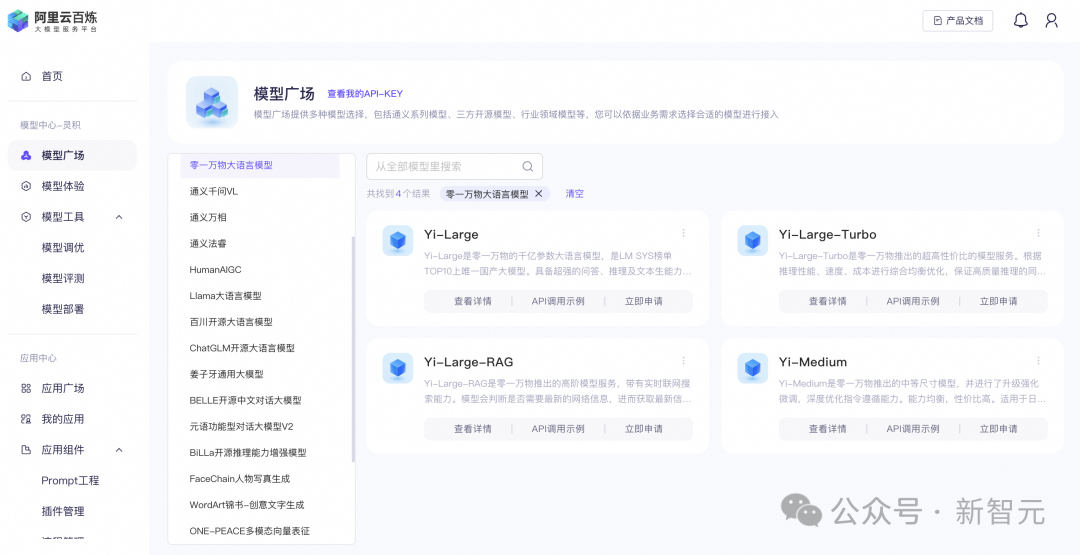The width and height of the screenshot is (1080, 555).
Task: Collapse the 应用组件 section chevron
Action: pos(118,450)
